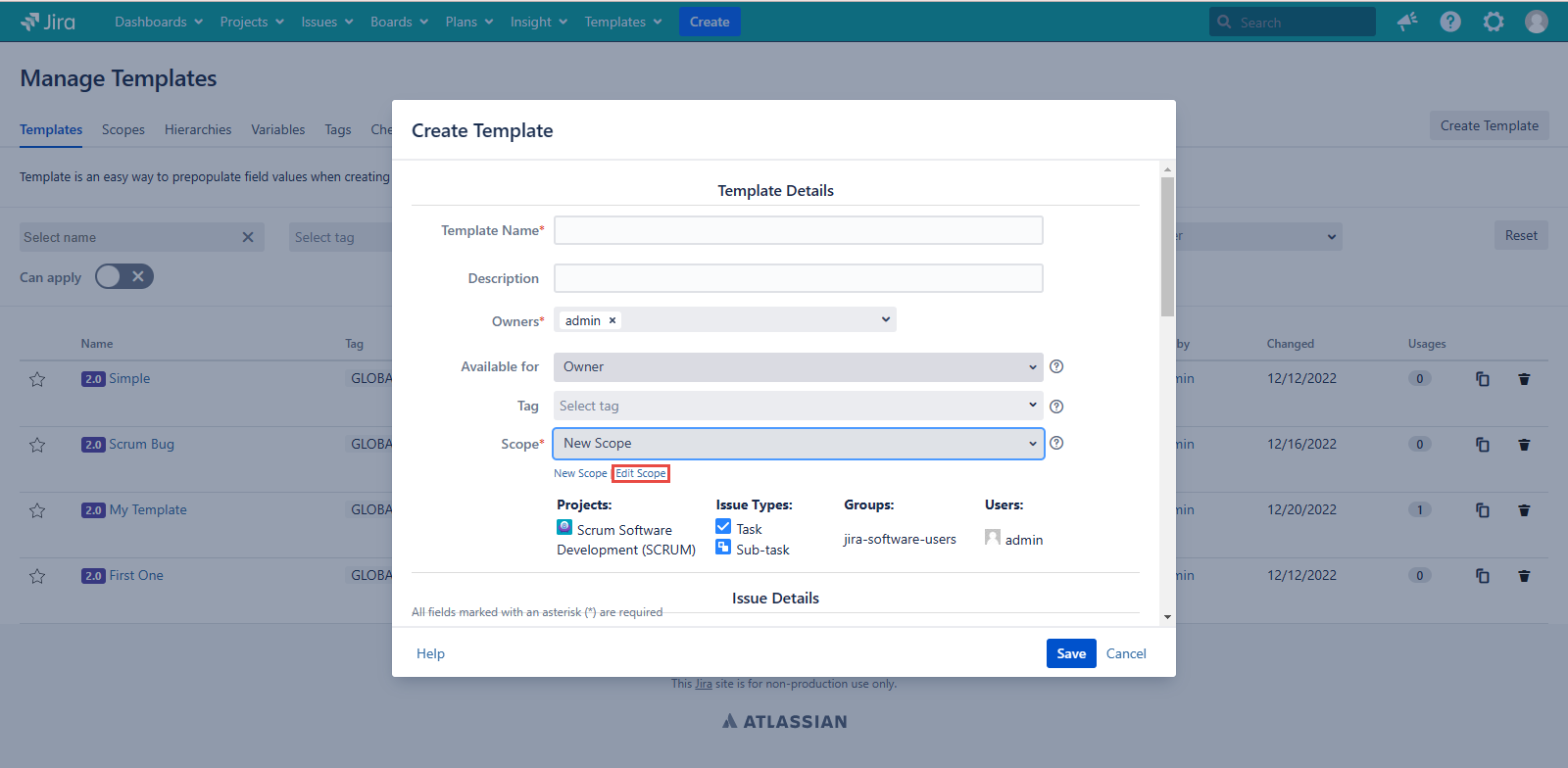Open the Jira help question mark menu

[1450, 22]
